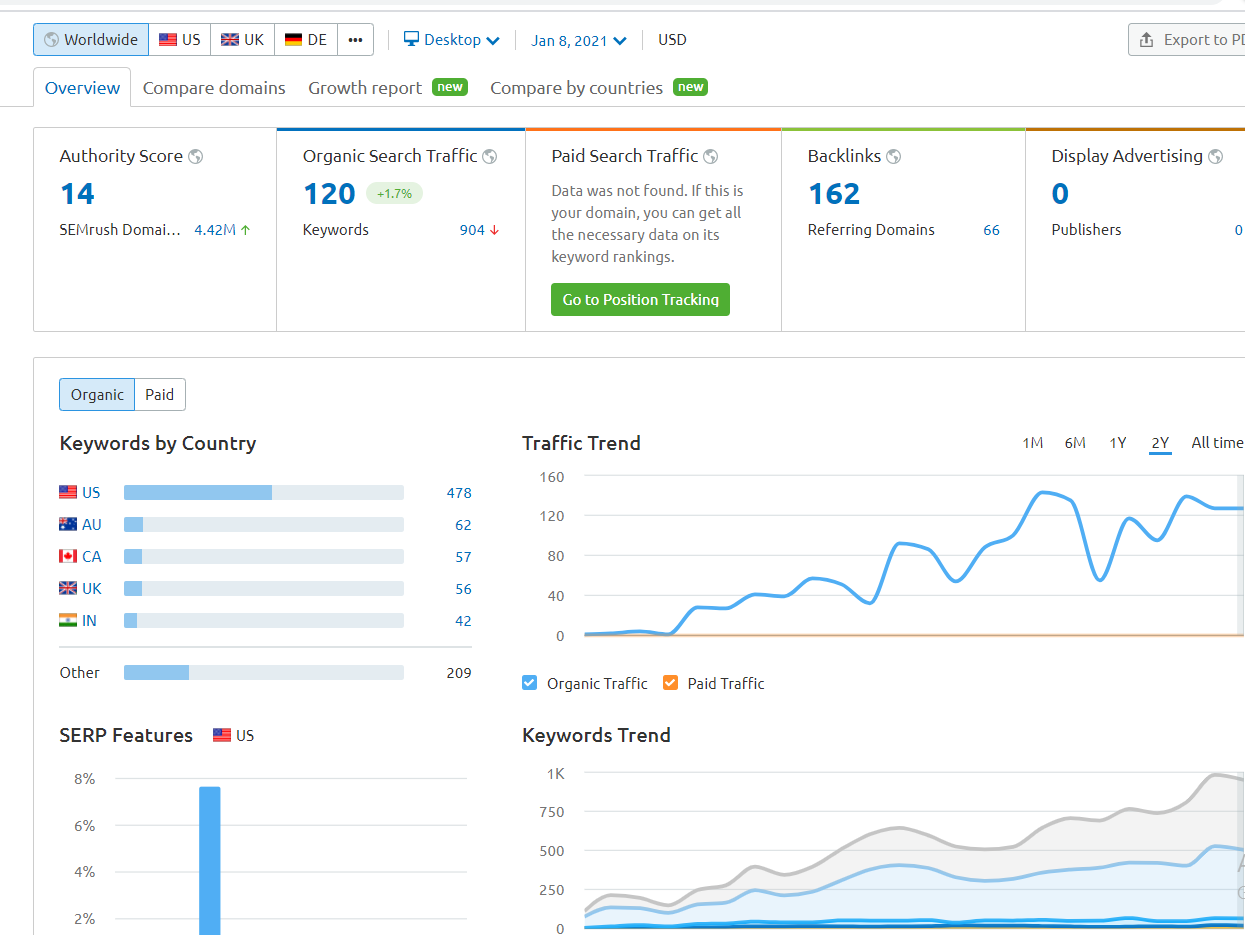Click the US keywords progress bar
The width and height of the screenshot is (1245, 935).
point(264,492)
